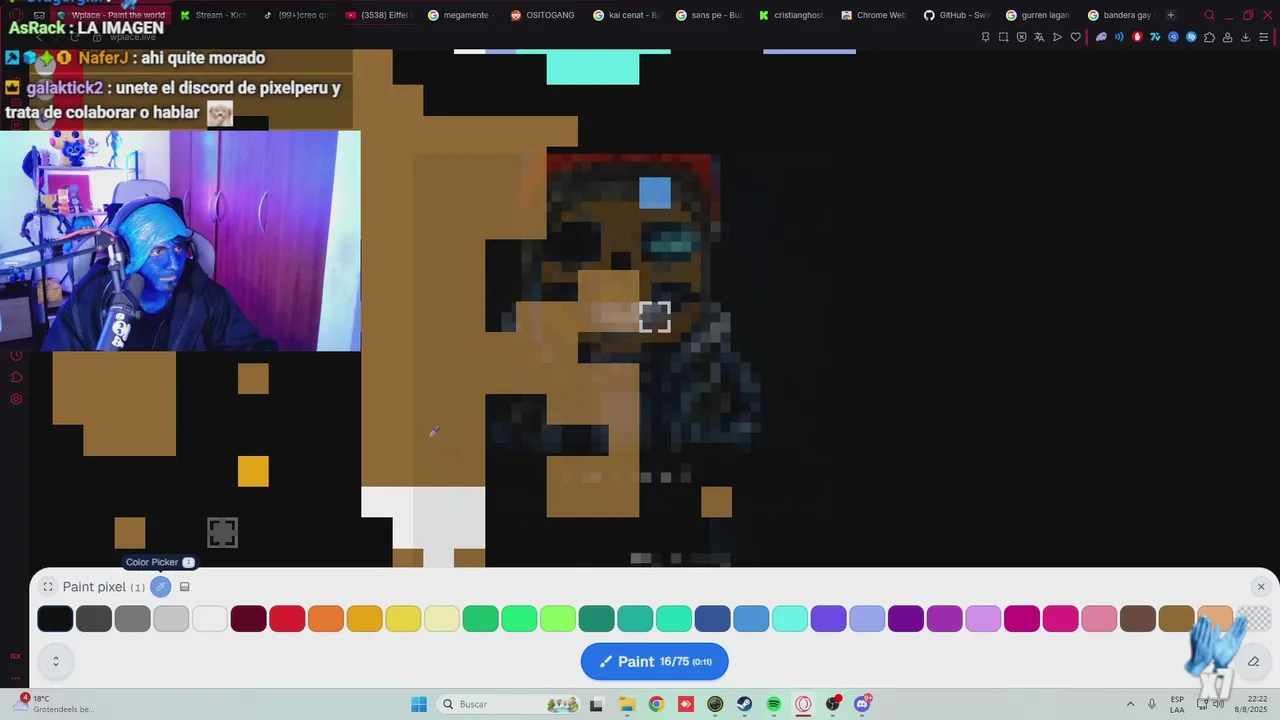The width and height of the screenshot is (1280, 720).
Task: Click square icon right of Color Picker
Action: point(185,587)
